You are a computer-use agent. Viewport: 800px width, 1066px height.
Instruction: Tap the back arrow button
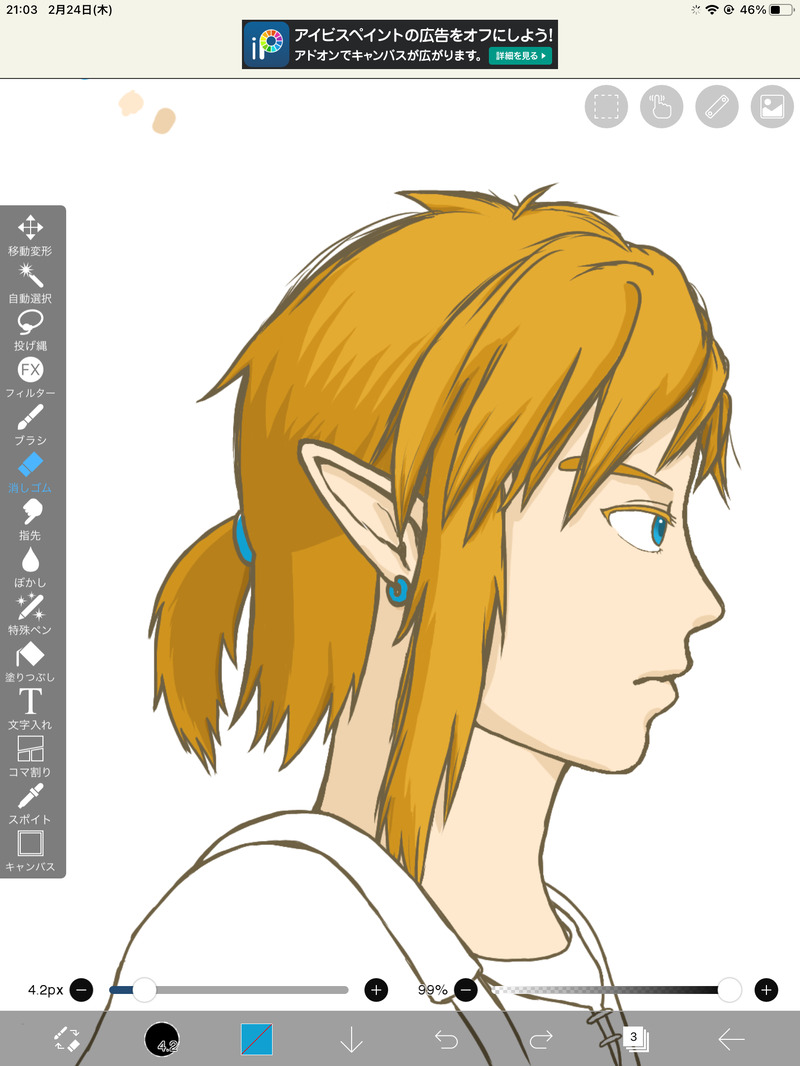[x=731, y=1039]
